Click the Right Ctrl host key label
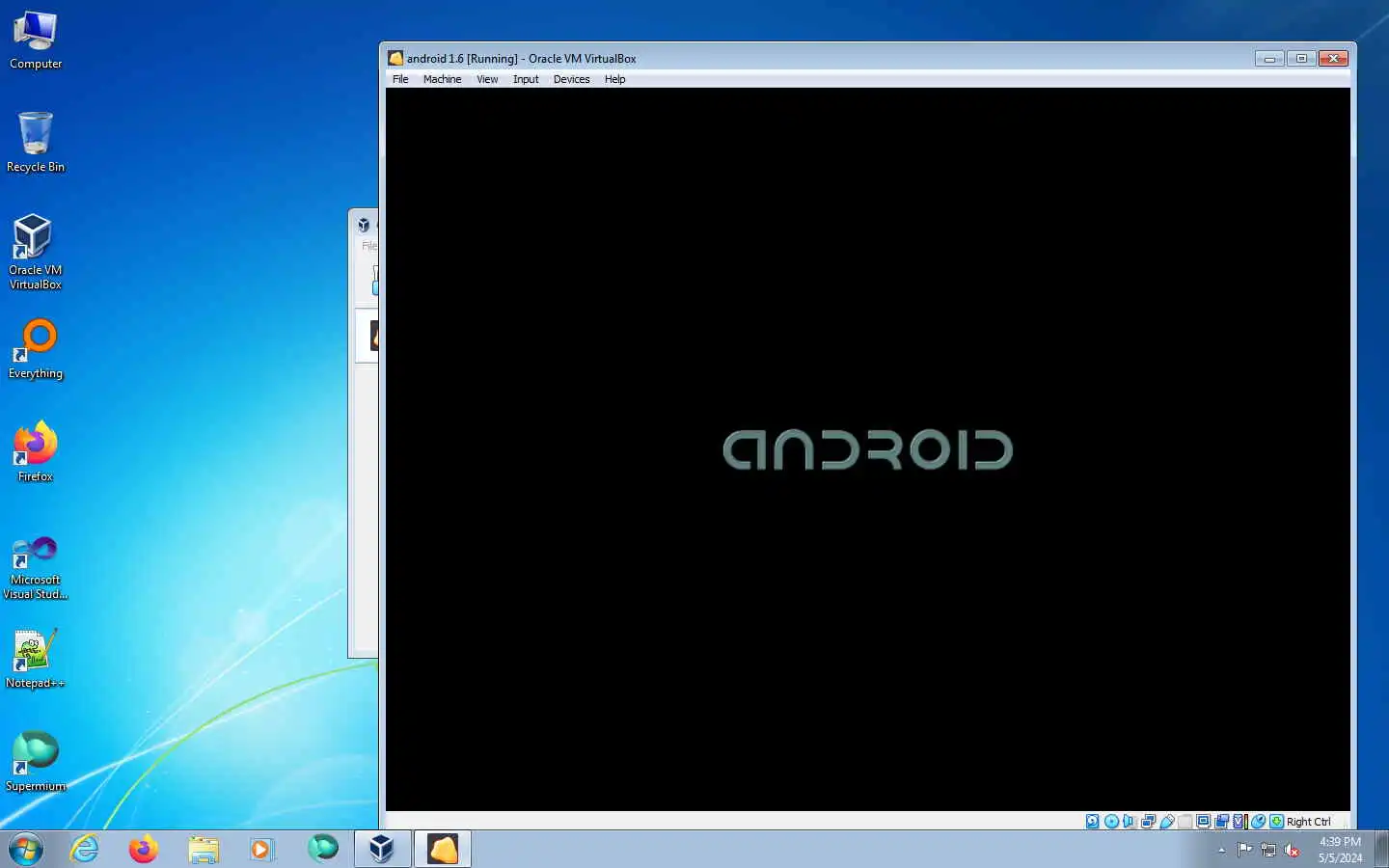Viewport: 1389px width, 868px height. pos(1309,822)
